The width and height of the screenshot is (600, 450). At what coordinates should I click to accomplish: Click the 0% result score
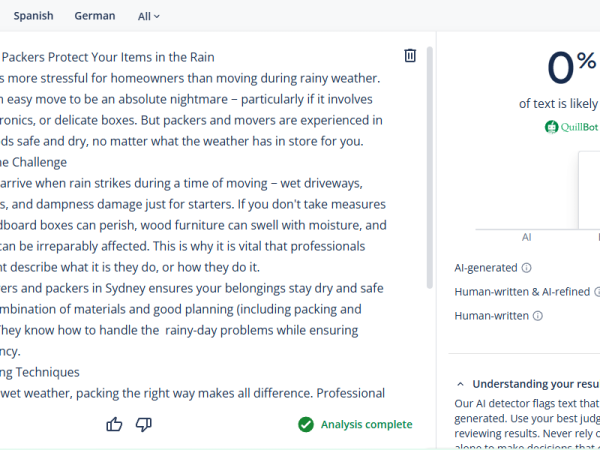pos(572,68)
